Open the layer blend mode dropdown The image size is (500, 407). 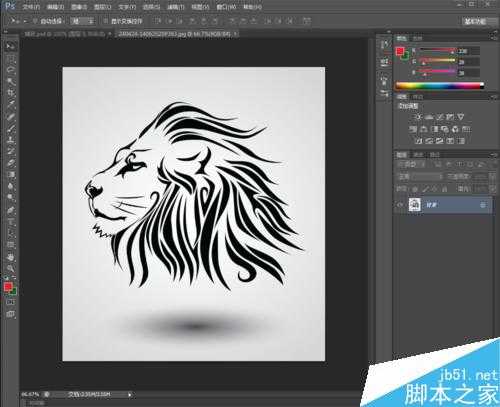tap(420, 177)
